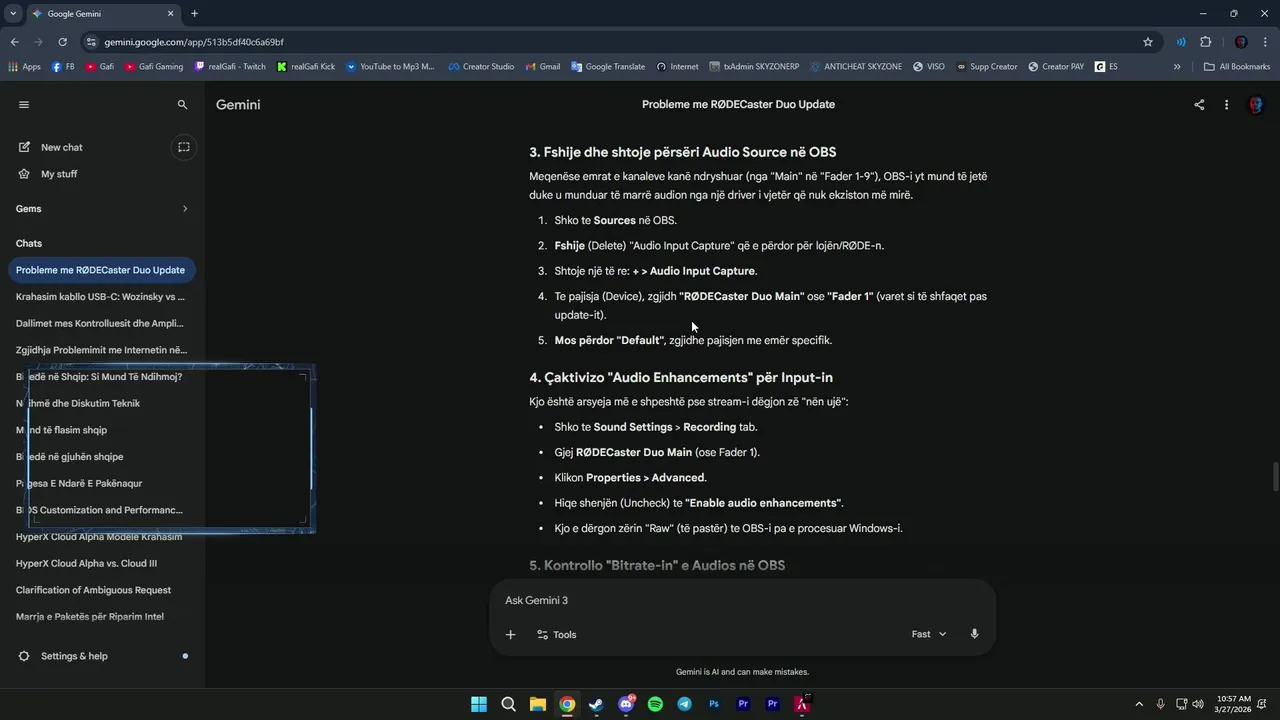
Task: Open the HyperX Cloud Alpha Modele Krahasim chat
Action: [x=100, y=537]
